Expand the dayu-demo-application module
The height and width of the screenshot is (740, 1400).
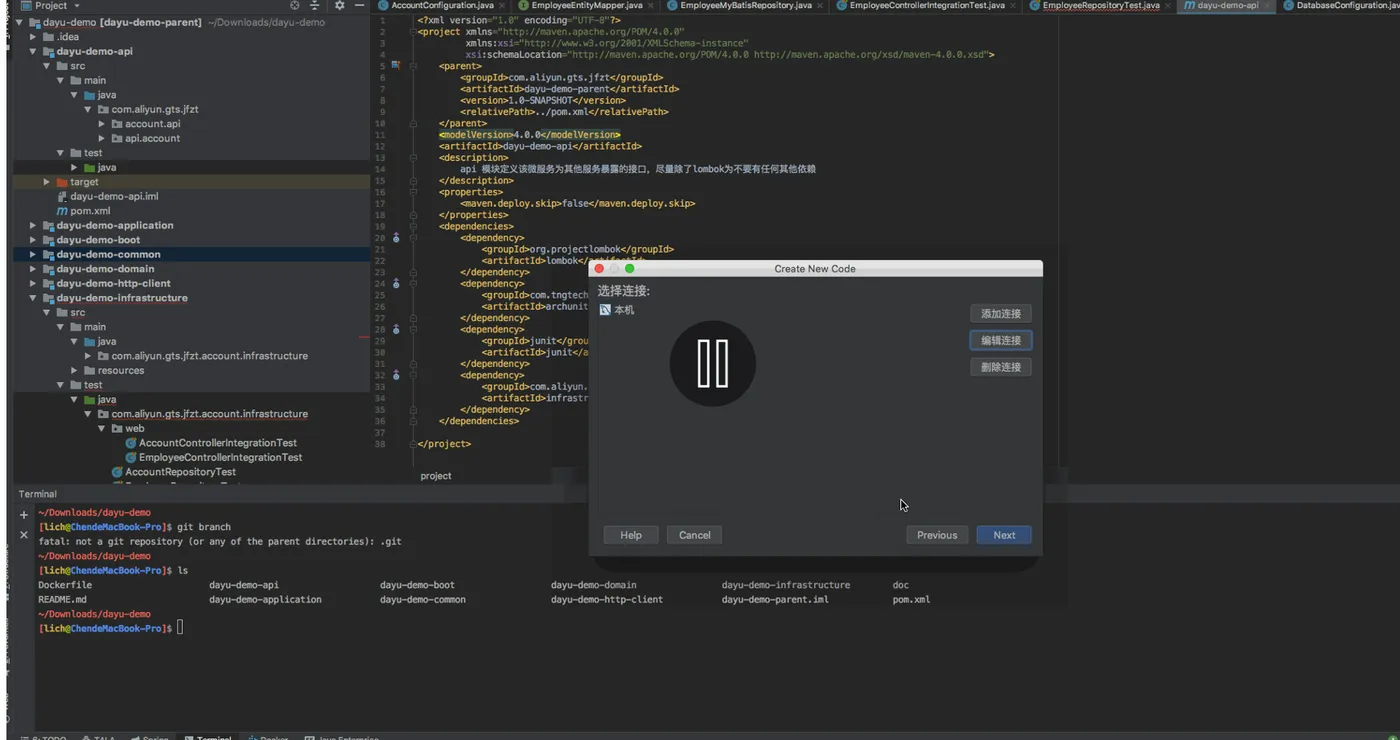point(33,225)
